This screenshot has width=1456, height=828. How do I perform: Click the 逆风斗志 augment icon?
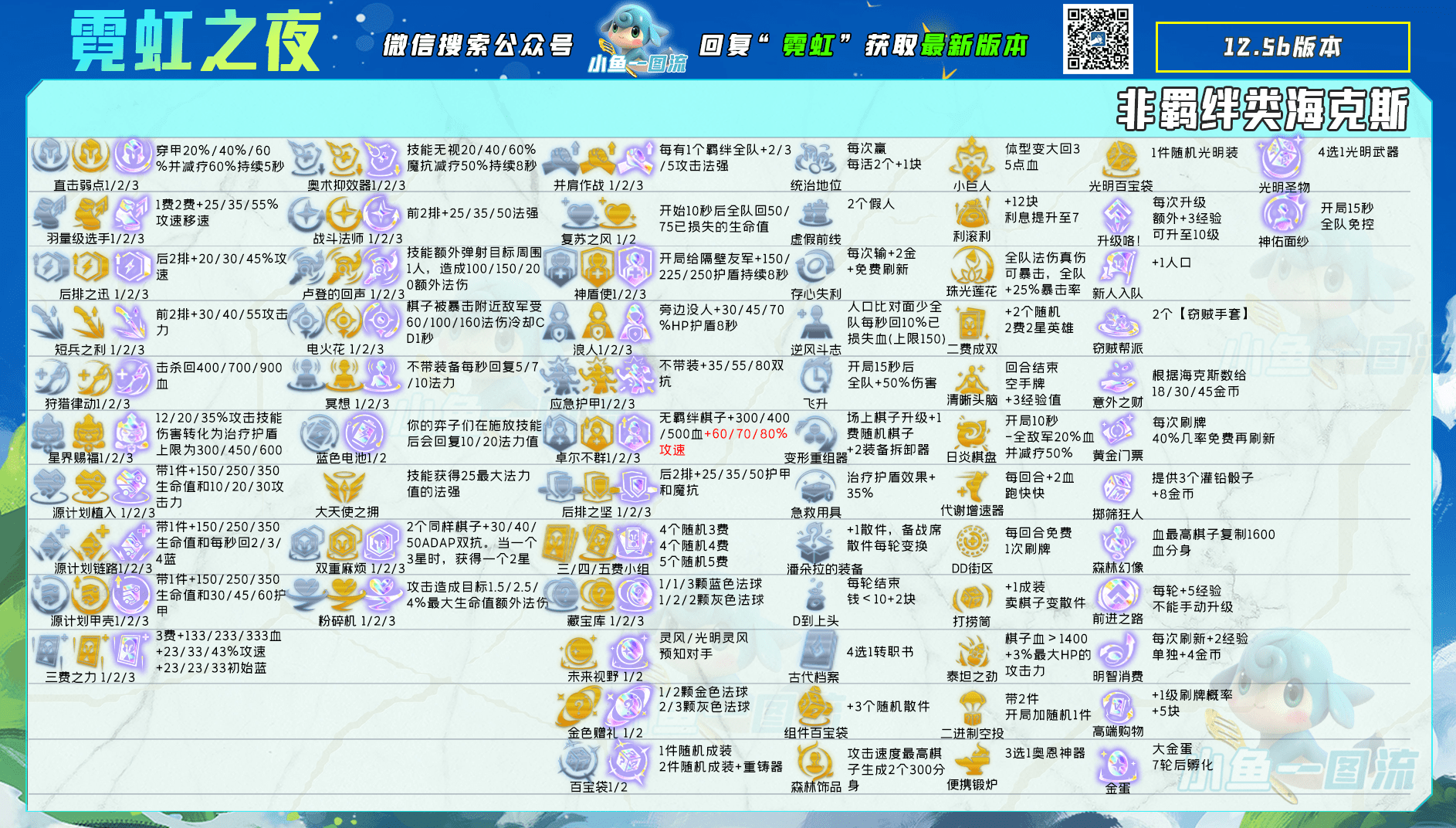[815, 324]
